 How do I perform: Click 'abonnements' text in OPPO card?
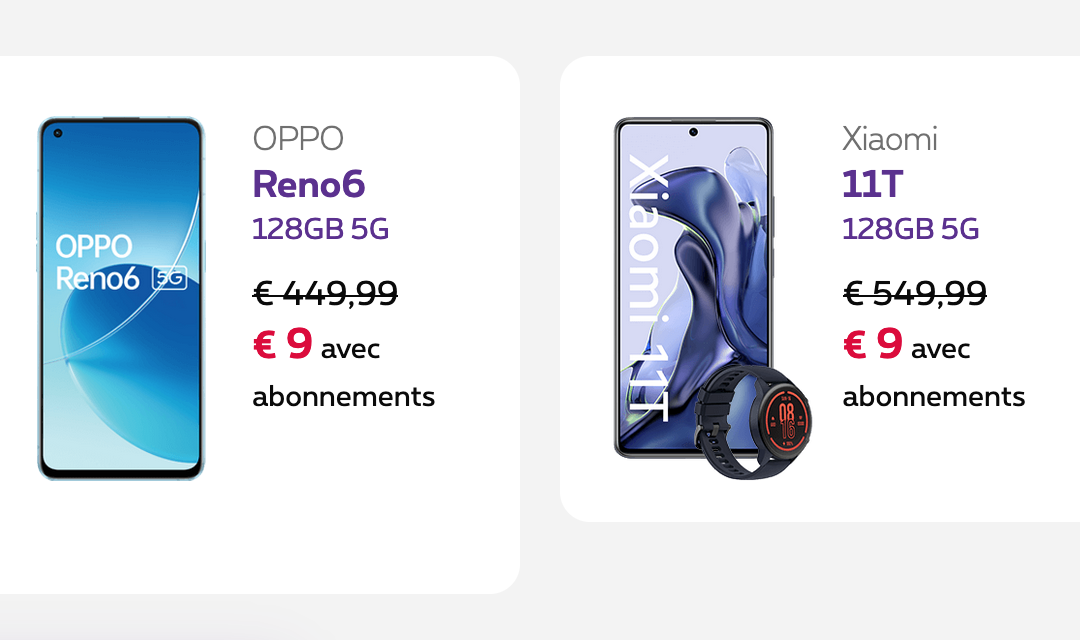[x=344, y=397]
